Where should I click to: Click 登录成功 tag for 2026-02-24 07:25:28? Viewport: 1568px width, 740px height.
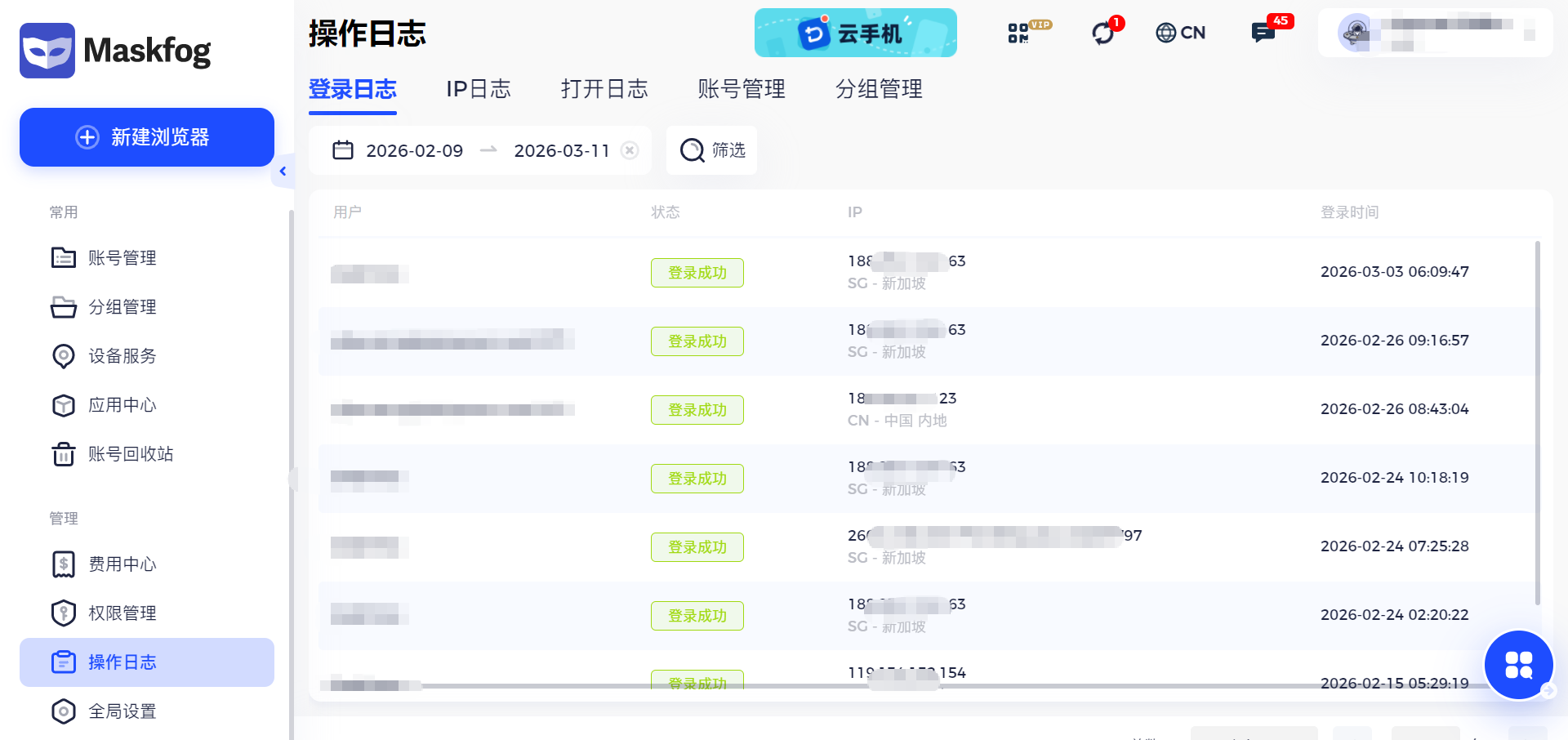click(x=697, y=547)
